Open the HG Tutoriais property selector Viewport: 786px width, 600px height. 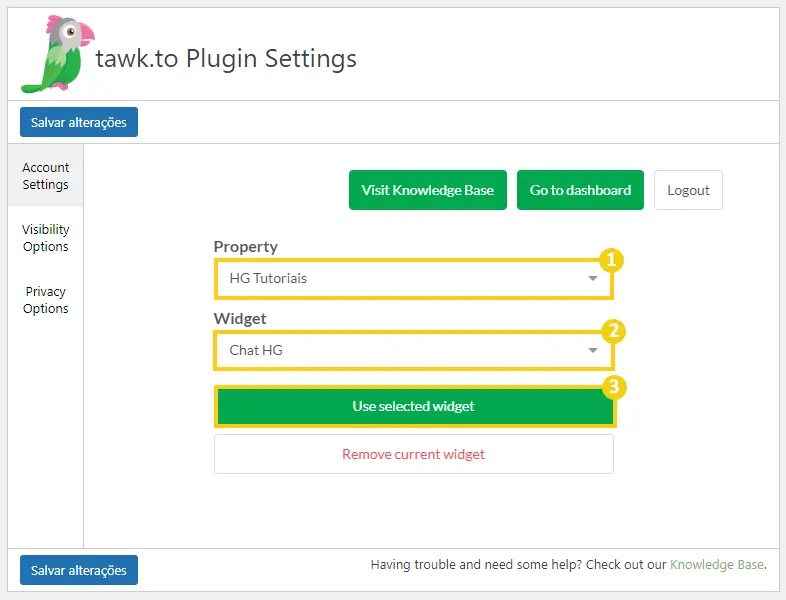(414, 279)
